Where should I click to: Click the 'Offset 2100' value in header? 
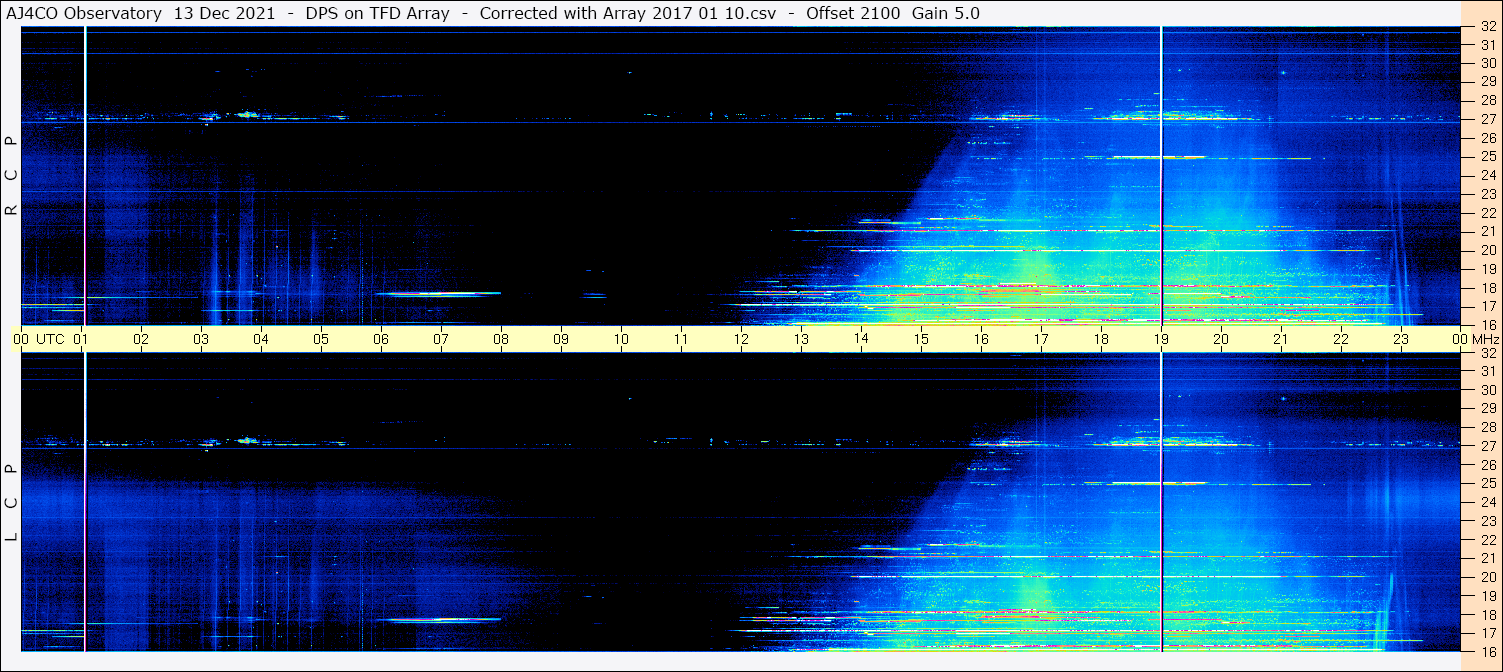853,13
